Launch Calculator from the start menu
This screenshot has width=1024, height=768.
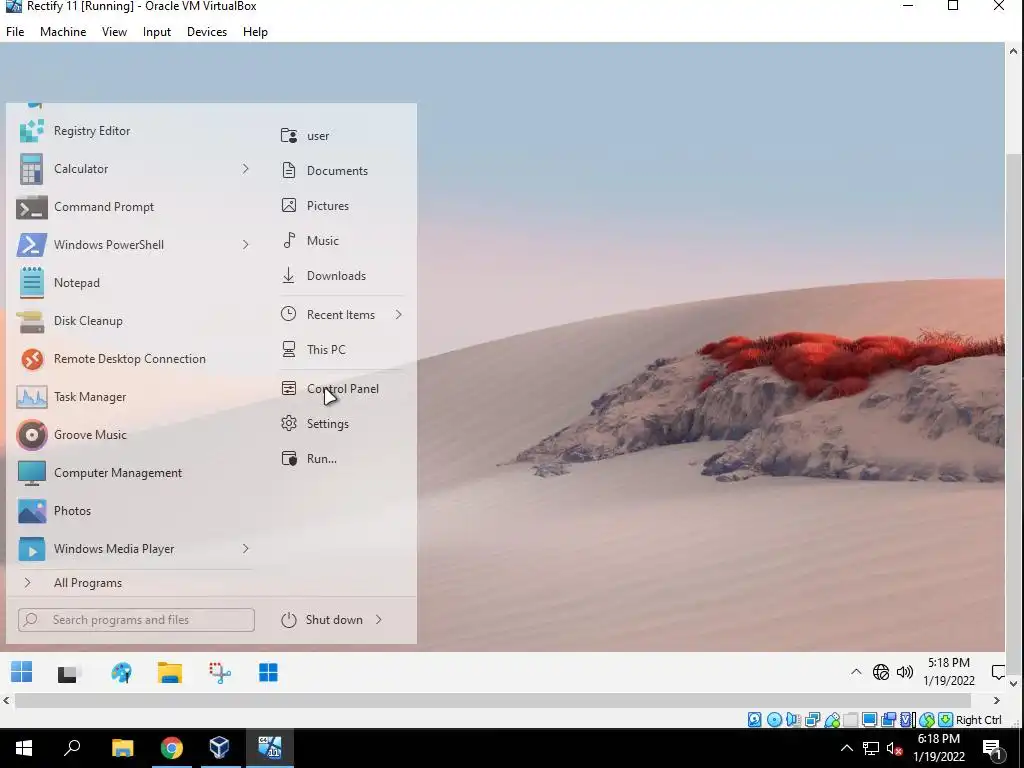click(81, 168)
